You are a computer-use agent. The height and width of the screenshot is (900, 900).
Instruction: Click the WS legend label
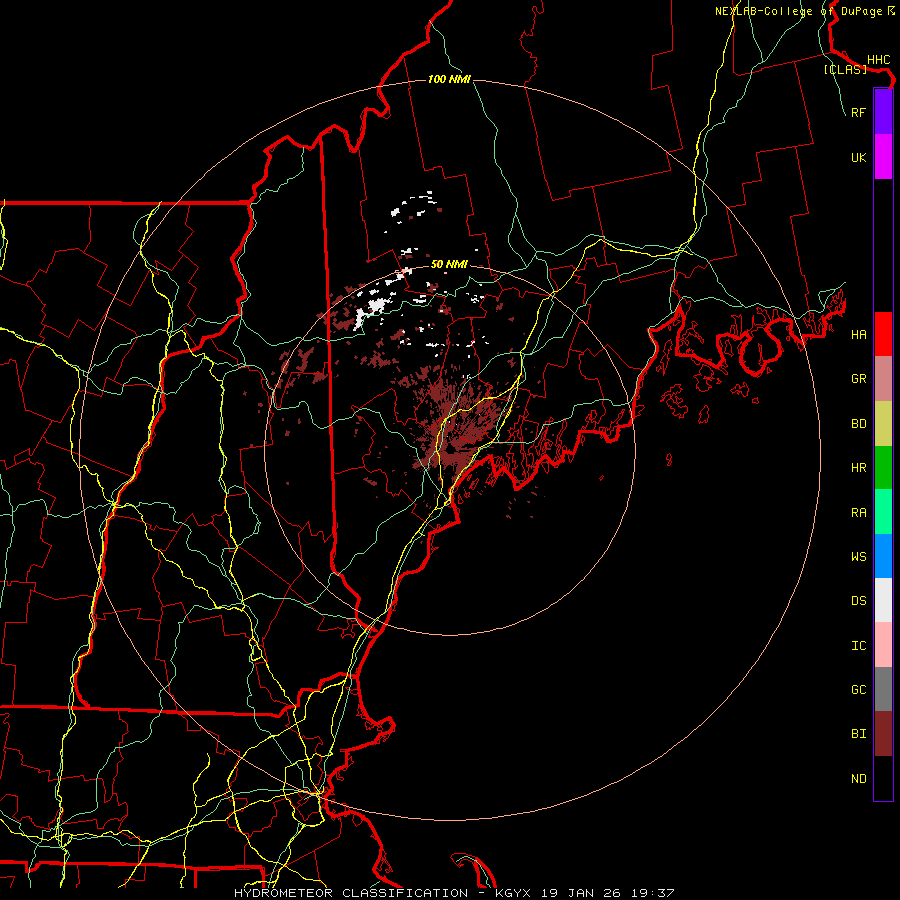point(858,557)
